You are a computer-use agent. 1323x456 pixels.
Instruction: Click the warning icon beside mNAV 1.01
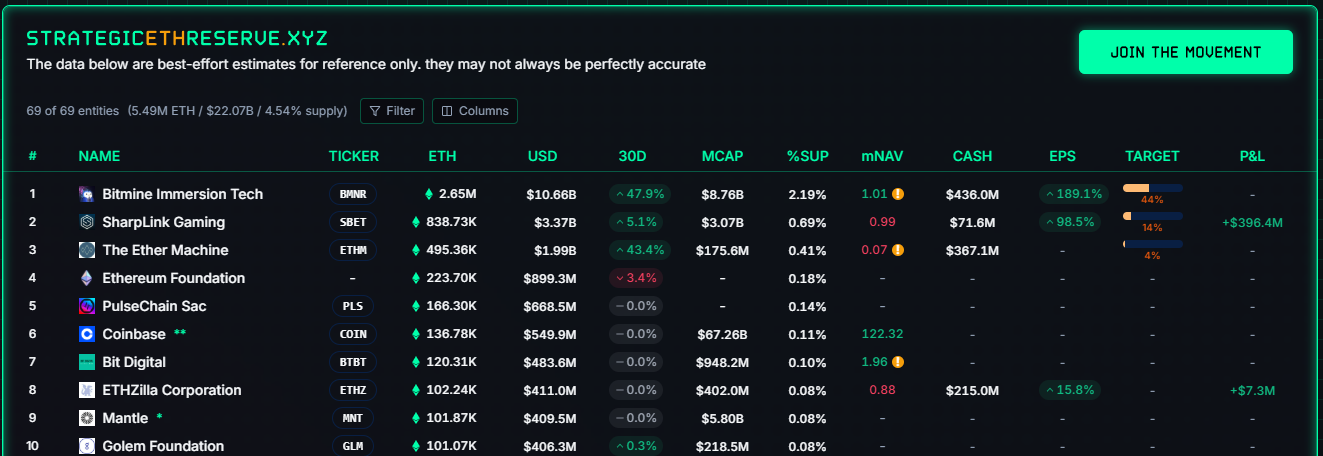[x=898, y=194]
